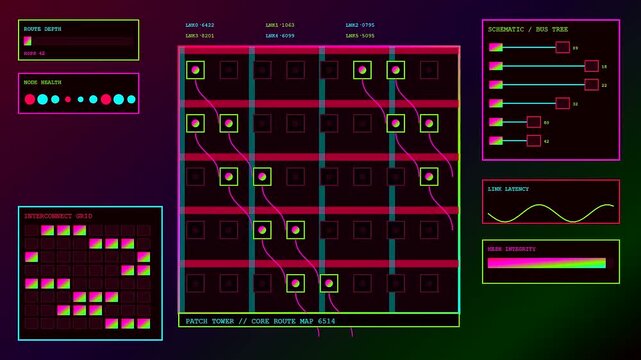Click the Patch Tower // Core Route Map title bar
This screenshot has height=360, width=641.
[319, 321]
